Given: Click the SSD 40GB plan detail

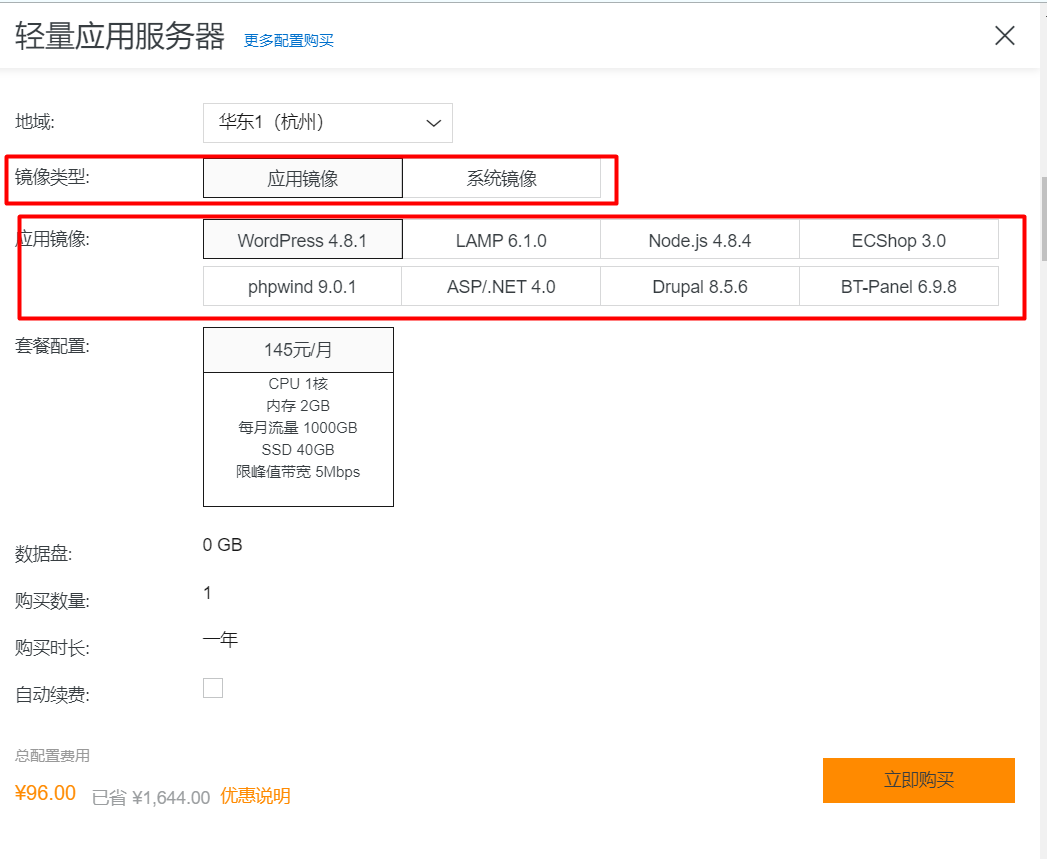Looking at the screenshot, I should [x=298, y=450].
